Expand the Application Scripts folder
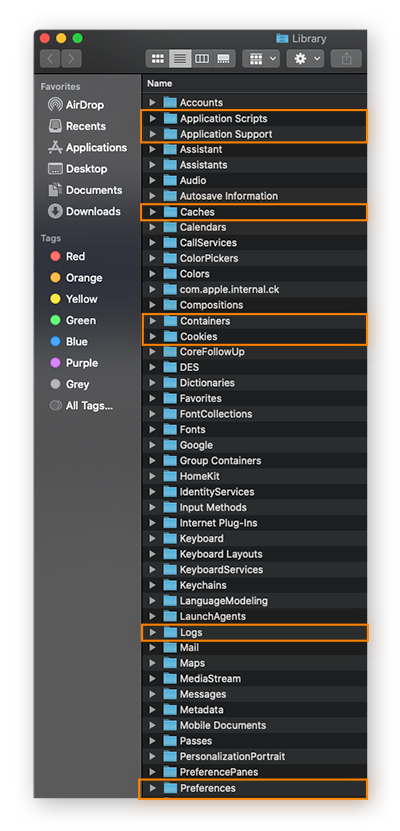The height and width of the screenshot is (831, 400). (x=153, y=118)
